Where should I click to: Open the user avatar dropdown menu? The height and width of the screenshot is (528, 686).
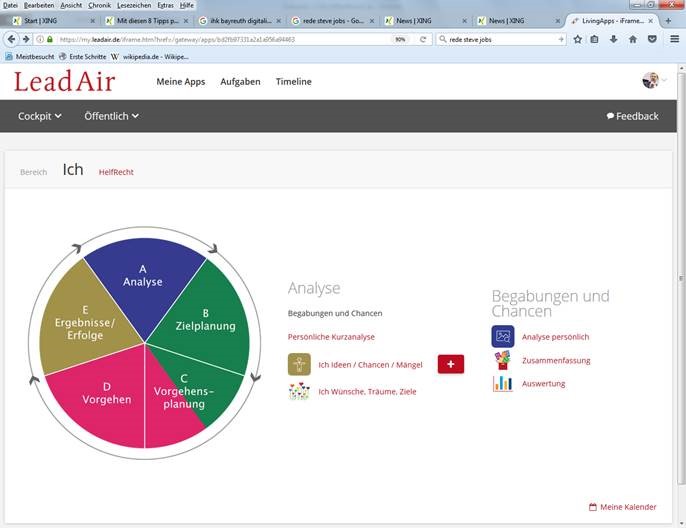(x=654, y=81)
